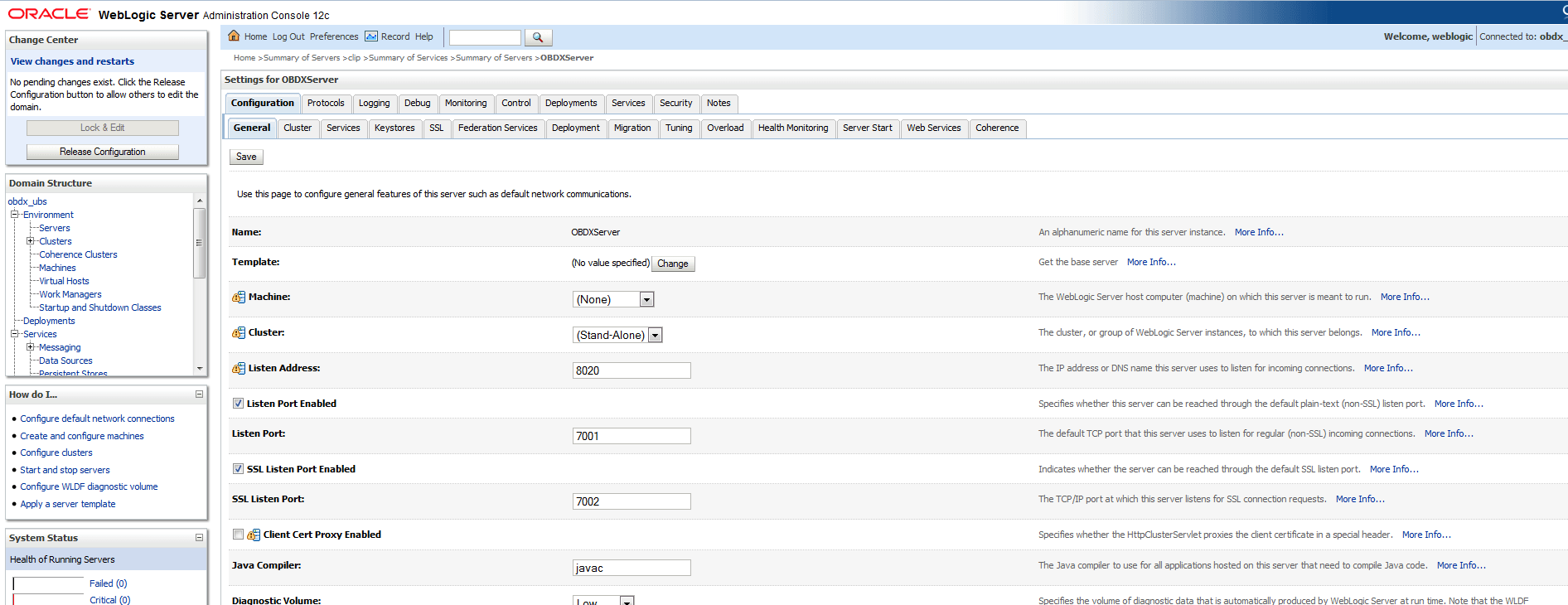
Task: Click the Domain Structure scroll-up arrow
Action: coord(199,201)
